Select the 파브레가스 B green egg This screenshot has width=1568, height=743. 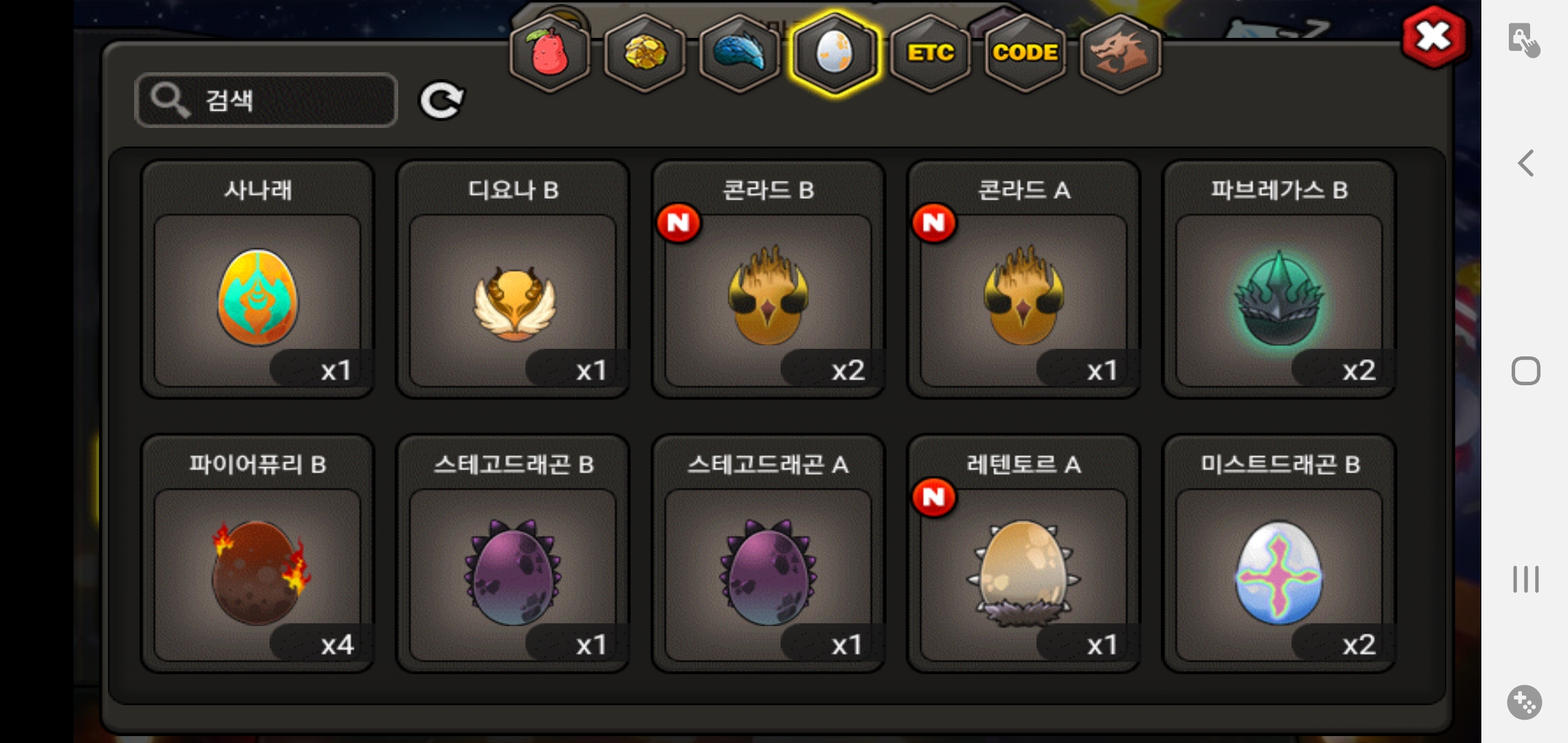pos(1279,279)
